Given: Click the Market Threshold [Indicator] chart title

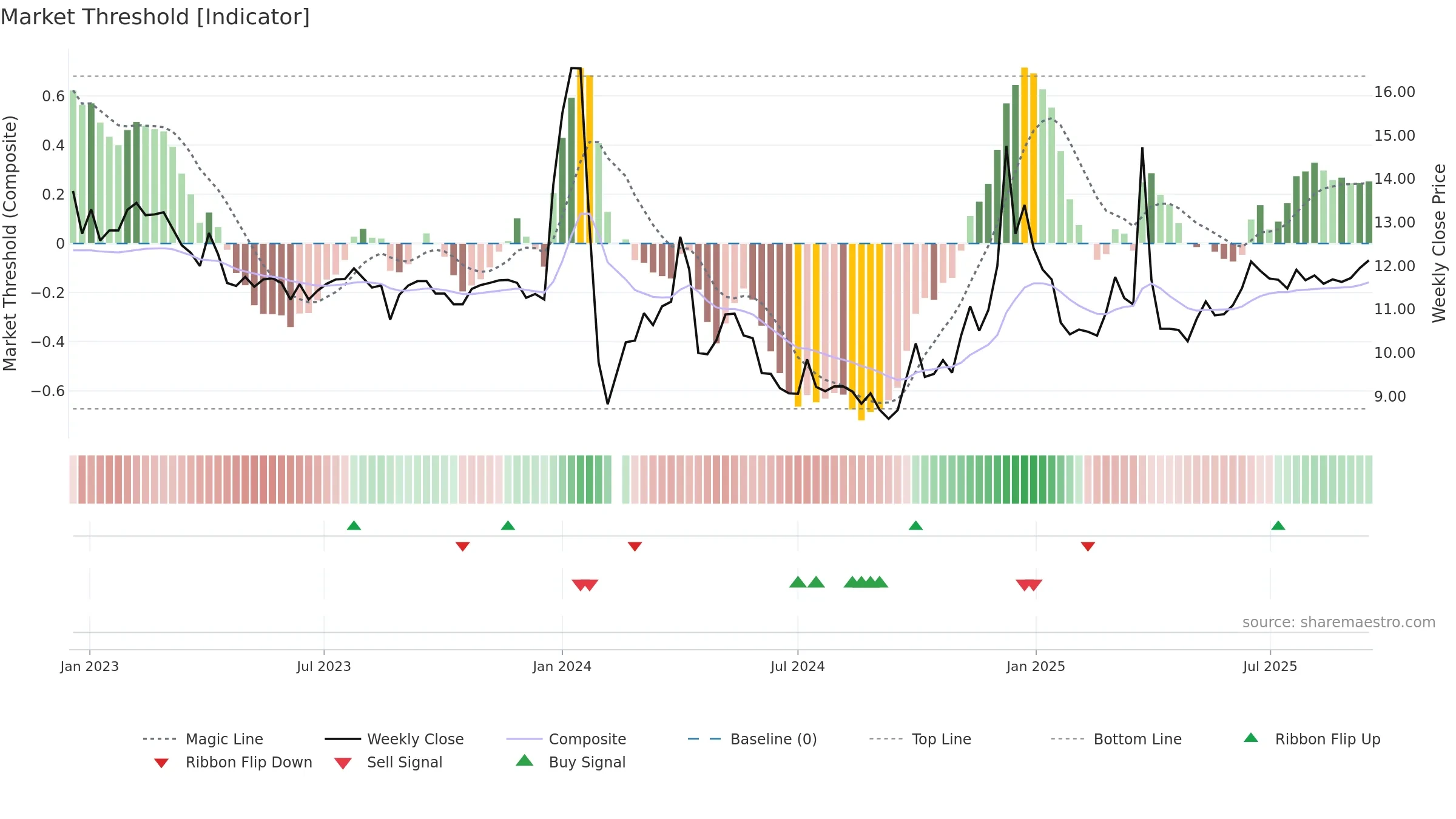Looking at the screenshot, I should [x=155, y=17].
